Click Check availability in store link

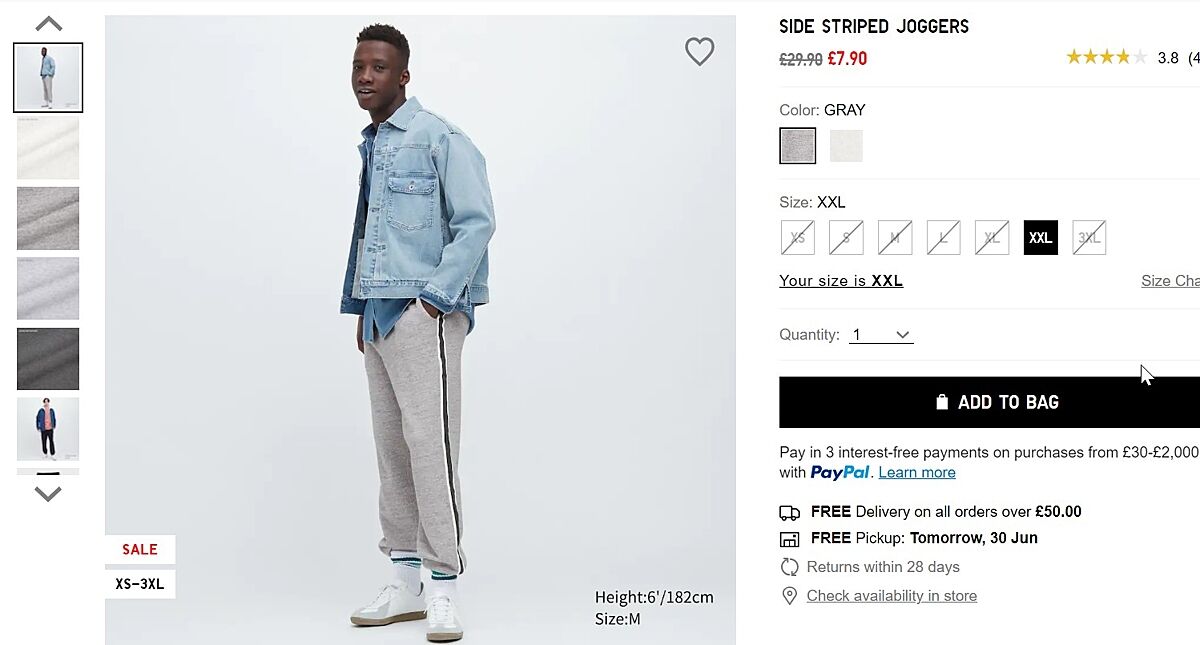(892, 596)
